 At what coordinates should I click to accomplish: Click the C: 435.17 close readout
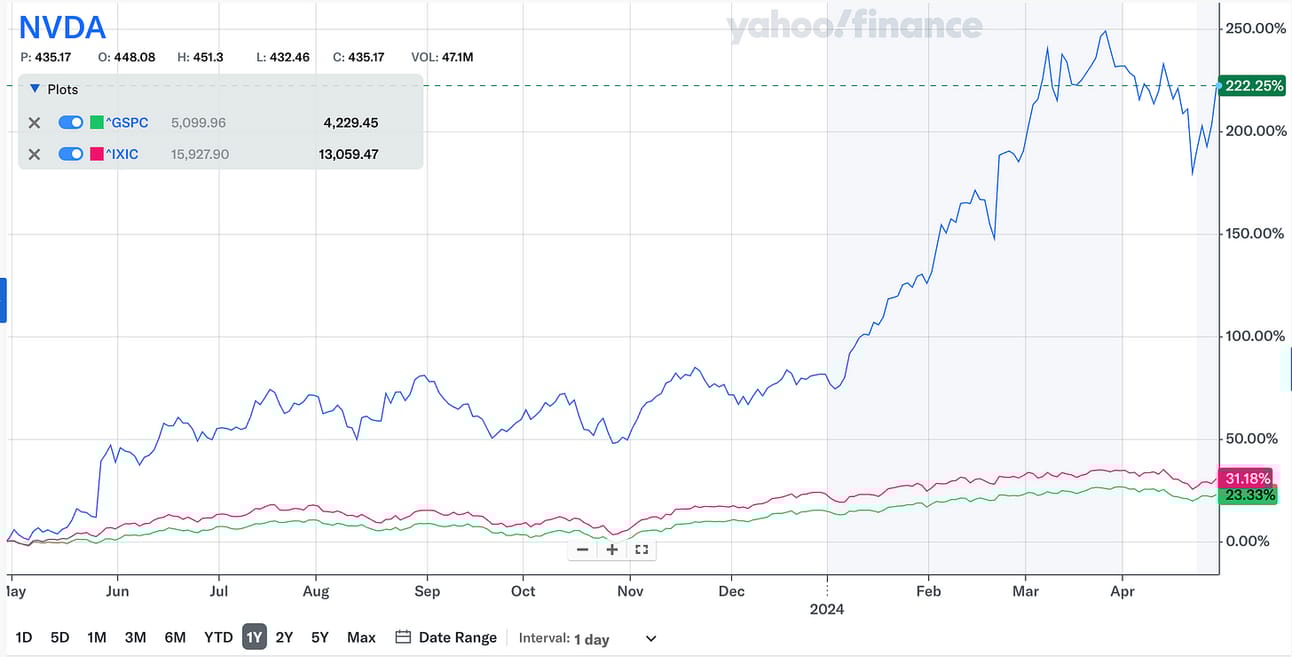pos(359,57)
